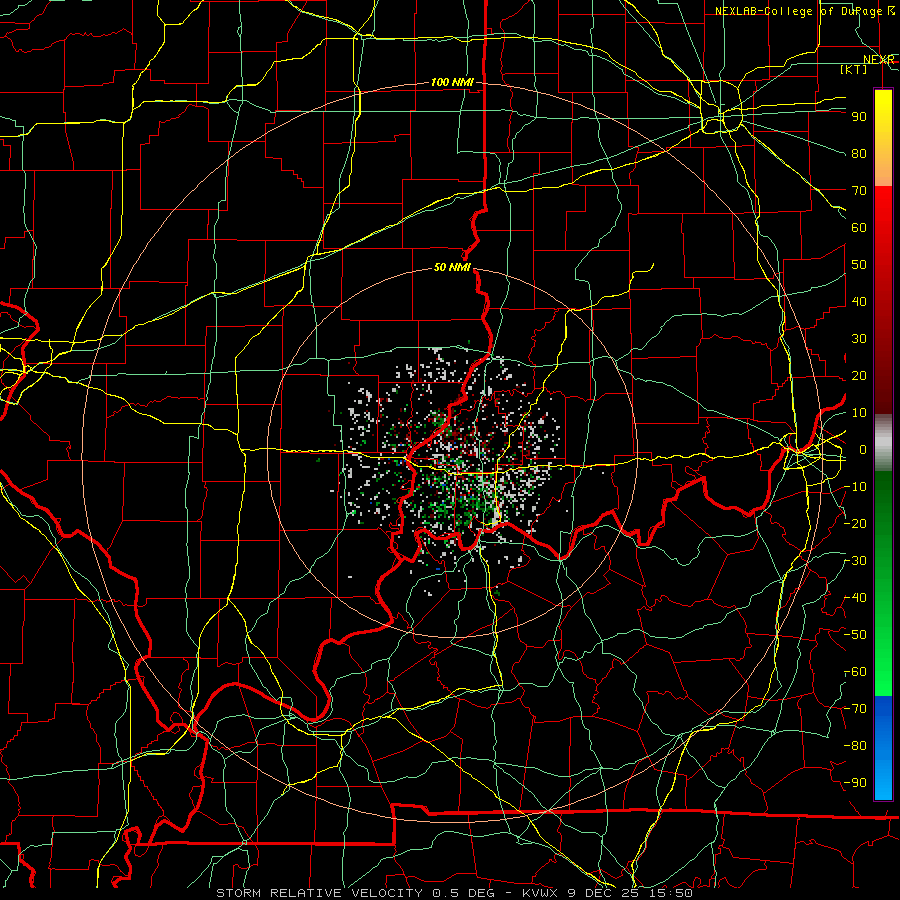The width and height of the screenshot is (900, 900).
Task: Click the -10 value on the velocity scale
Action: 855,487
